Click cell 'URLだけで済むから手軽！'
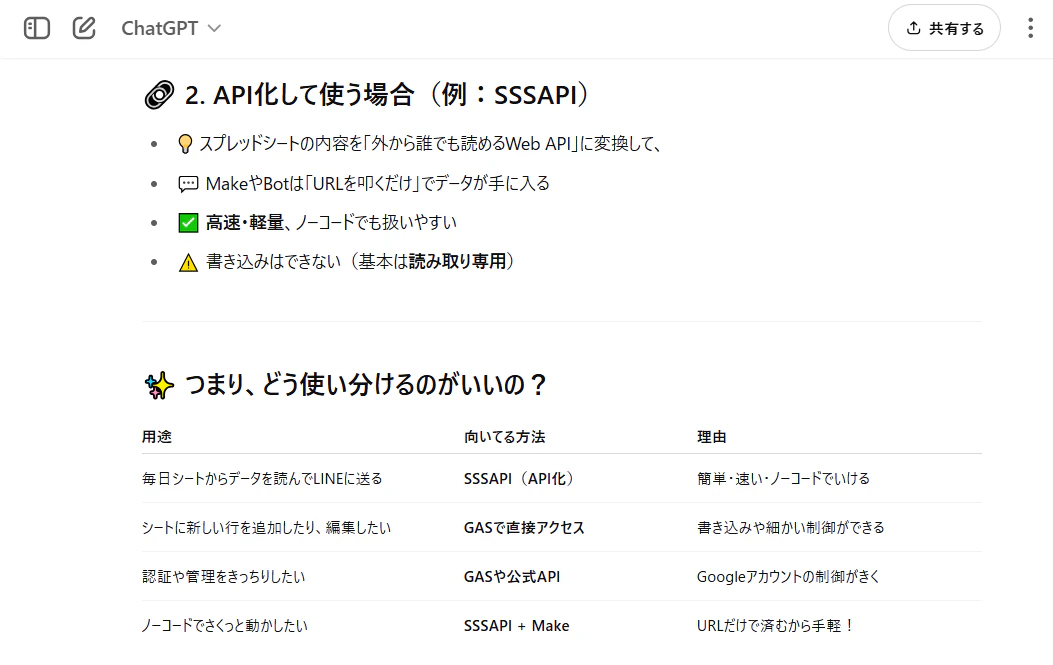This screenshot has width=1053, height=665. click(775, 625)
